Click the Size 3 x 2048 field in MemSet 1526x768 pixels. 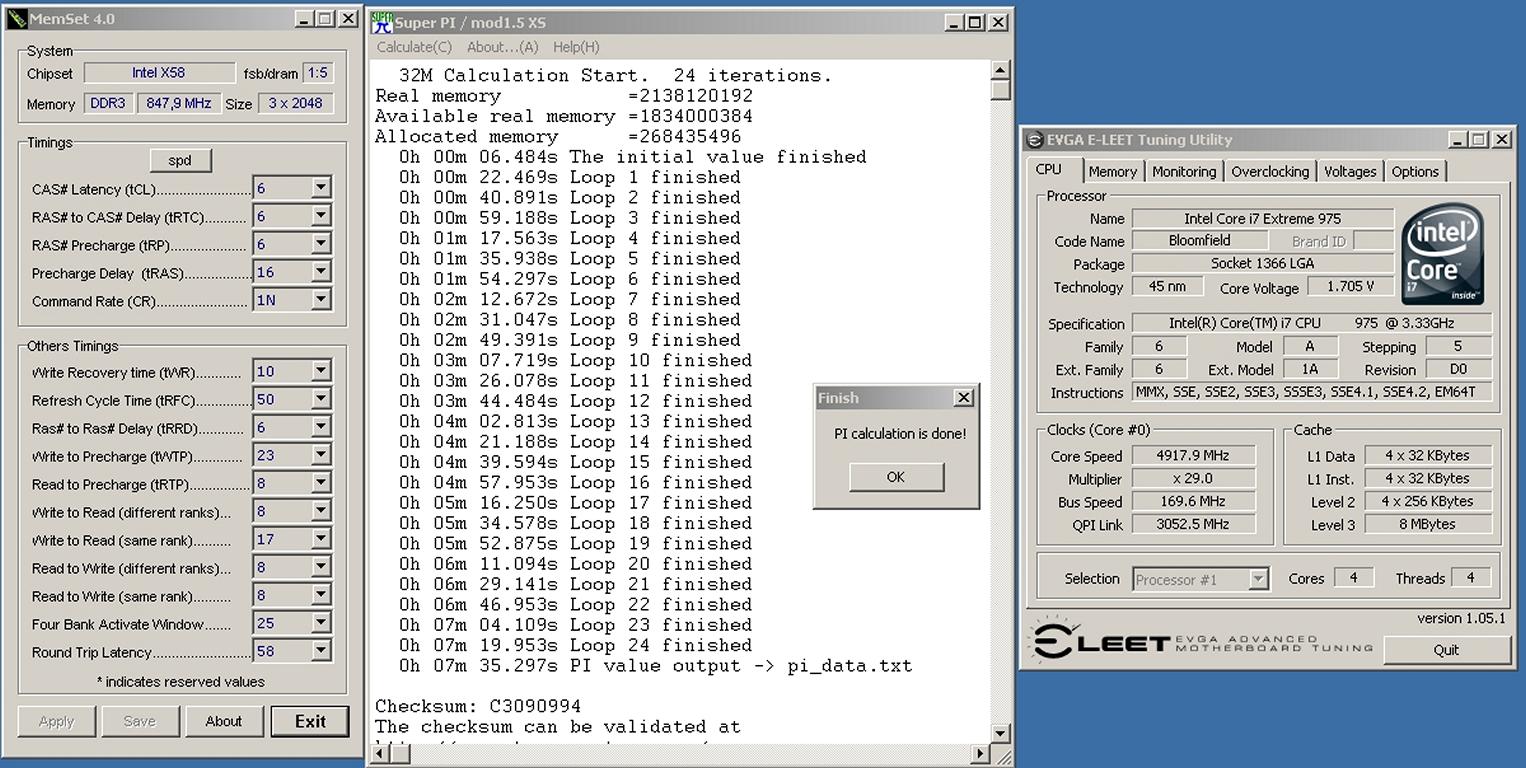(296, 103)
